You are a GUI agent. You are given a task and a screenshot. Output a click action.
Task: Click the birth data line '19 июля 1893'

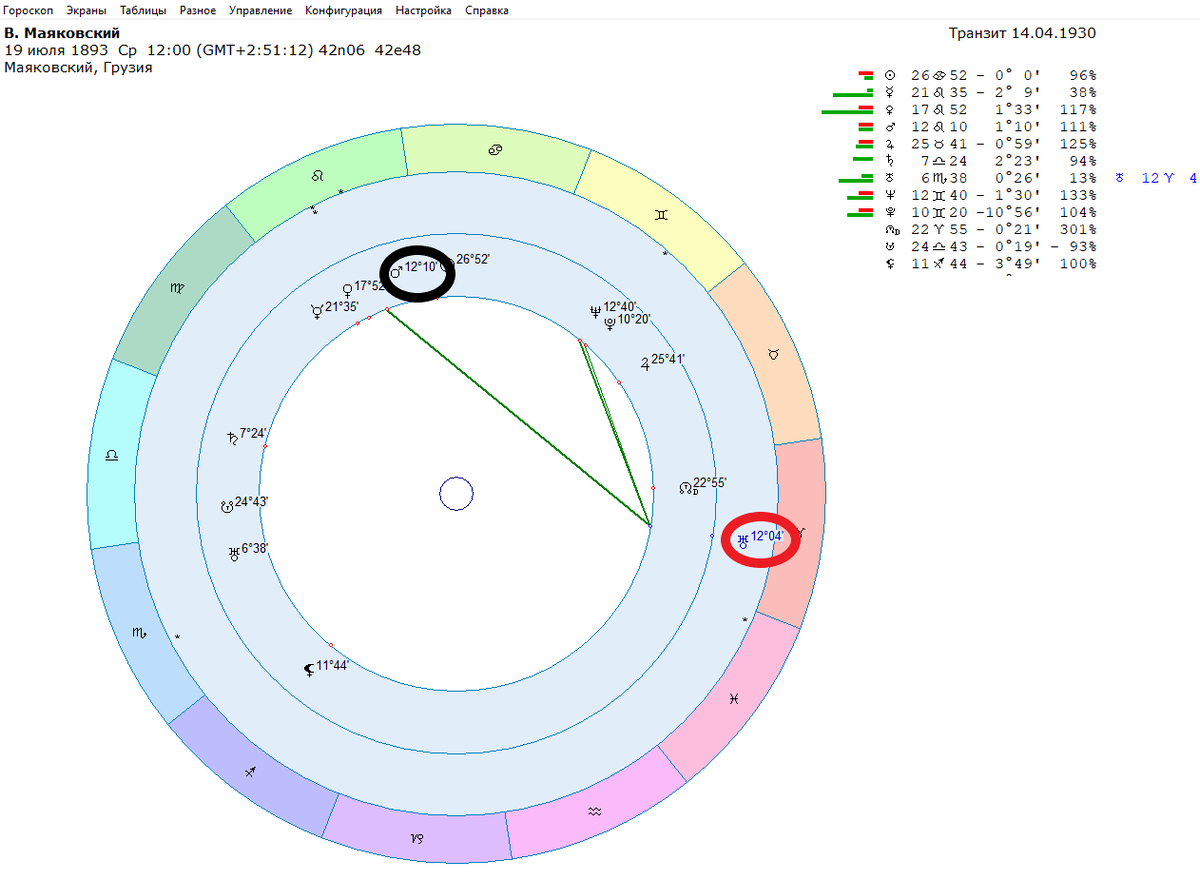212,50
